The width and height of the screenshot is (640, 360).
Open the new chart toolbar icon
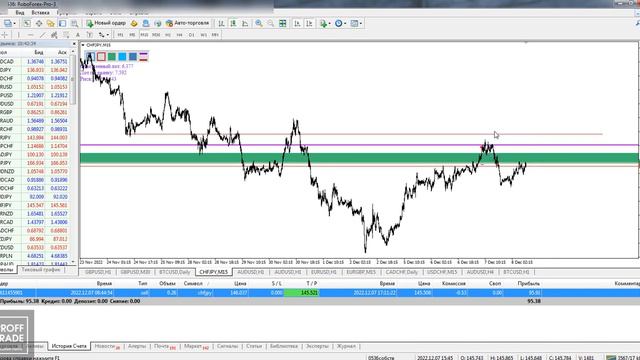pyautogui.click(x=7, y=23)
